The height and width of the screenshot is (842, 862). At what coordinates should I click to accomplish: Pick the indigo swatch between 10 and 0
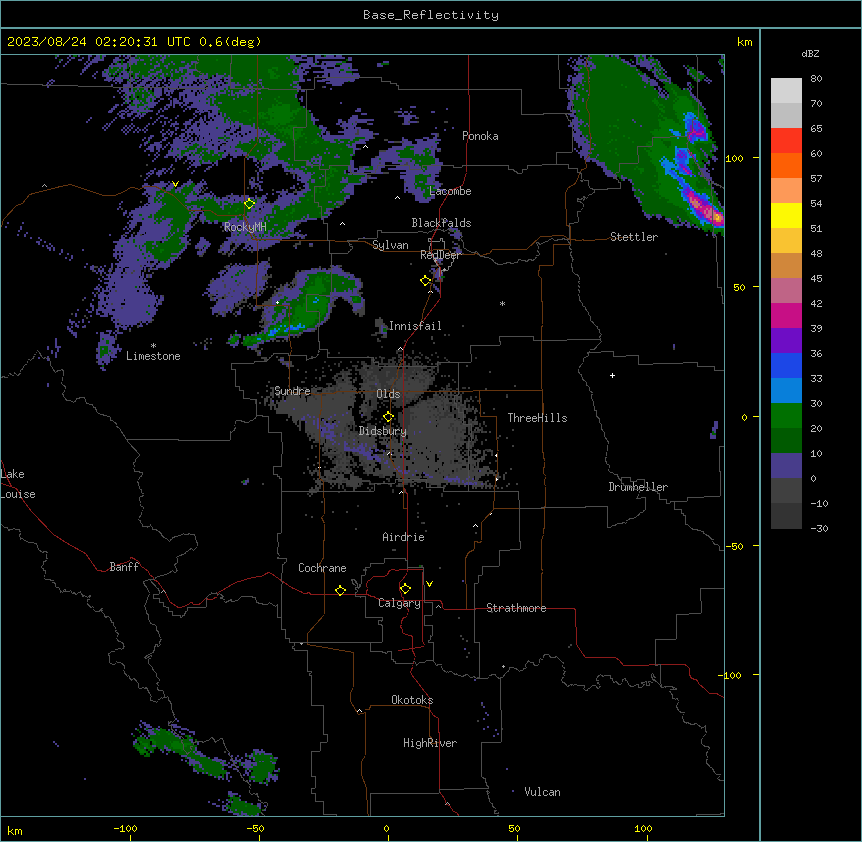point(786,466)
